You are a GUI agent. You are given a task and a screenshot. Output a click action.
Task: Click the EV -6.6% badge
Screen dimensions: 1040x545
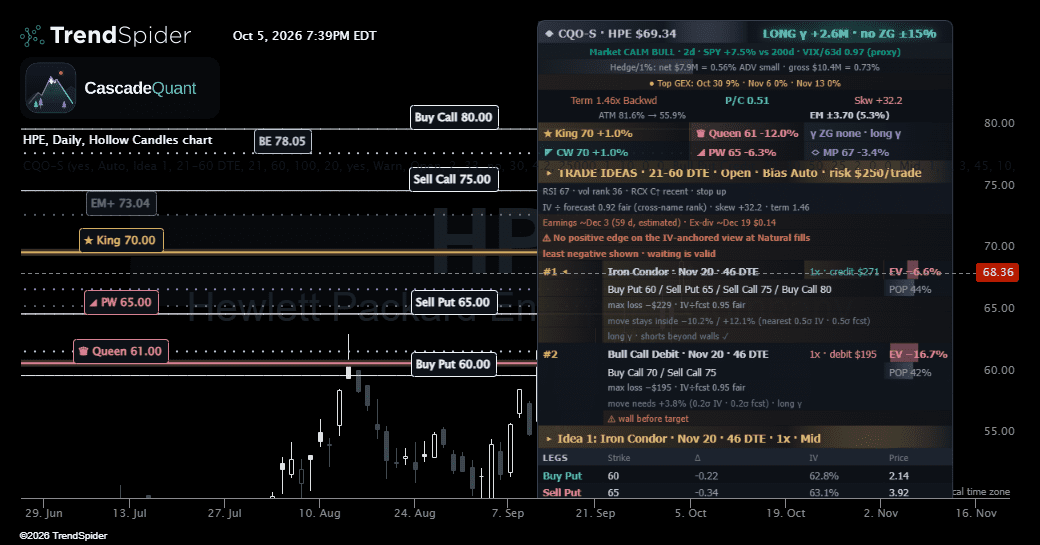coord(915,272)
